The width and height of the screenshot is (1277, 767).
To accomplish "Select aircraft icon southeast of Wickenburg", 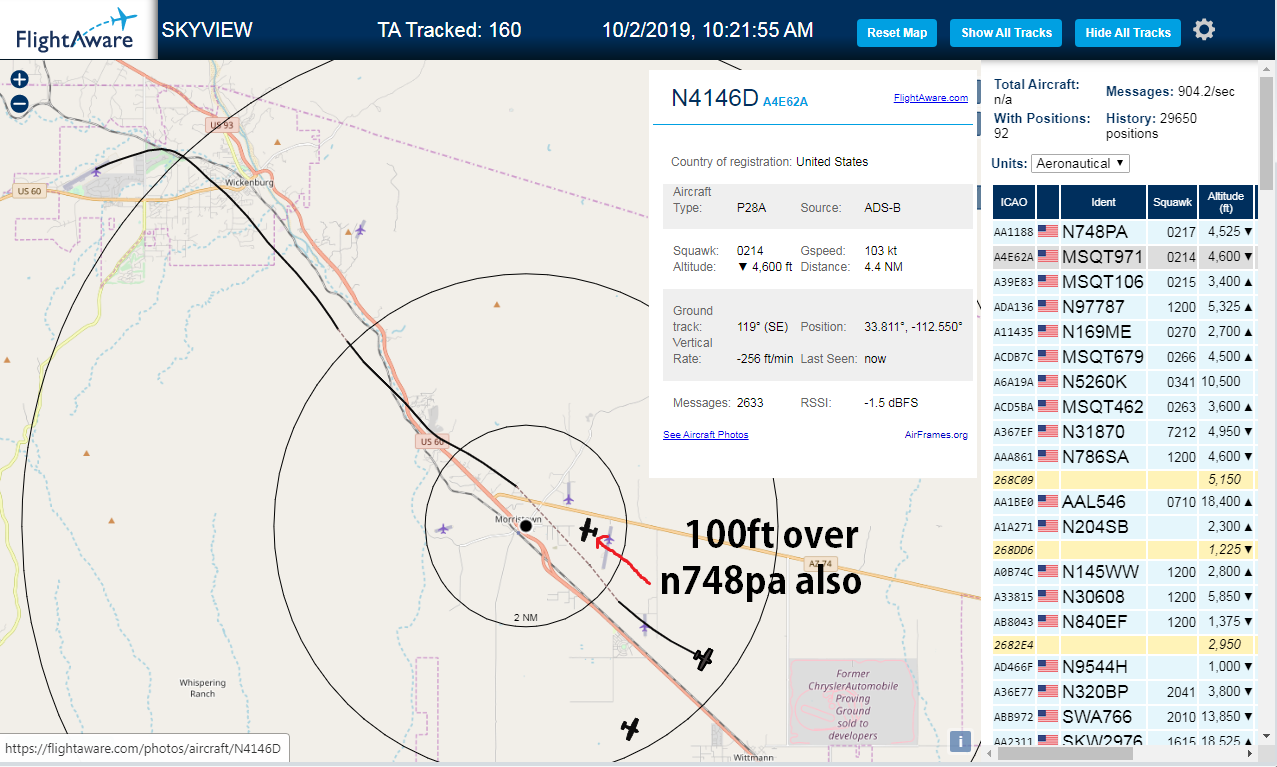I will (x=360, y=230).
